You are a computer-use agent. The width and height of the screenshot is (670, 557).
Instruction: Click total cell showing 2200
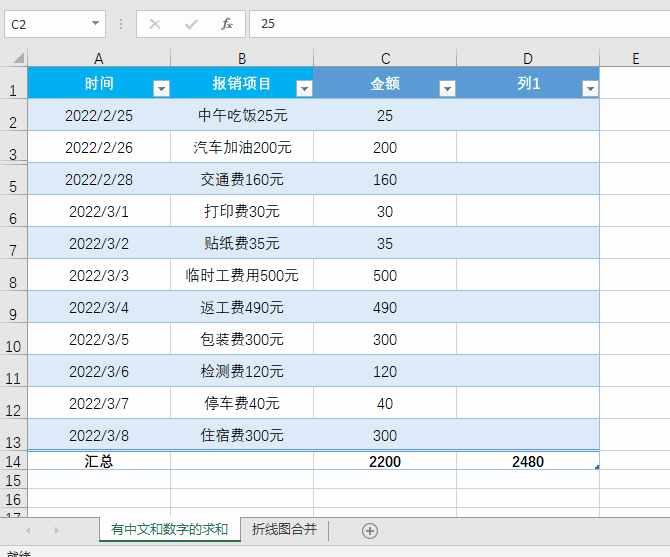[x=385, y=461]
